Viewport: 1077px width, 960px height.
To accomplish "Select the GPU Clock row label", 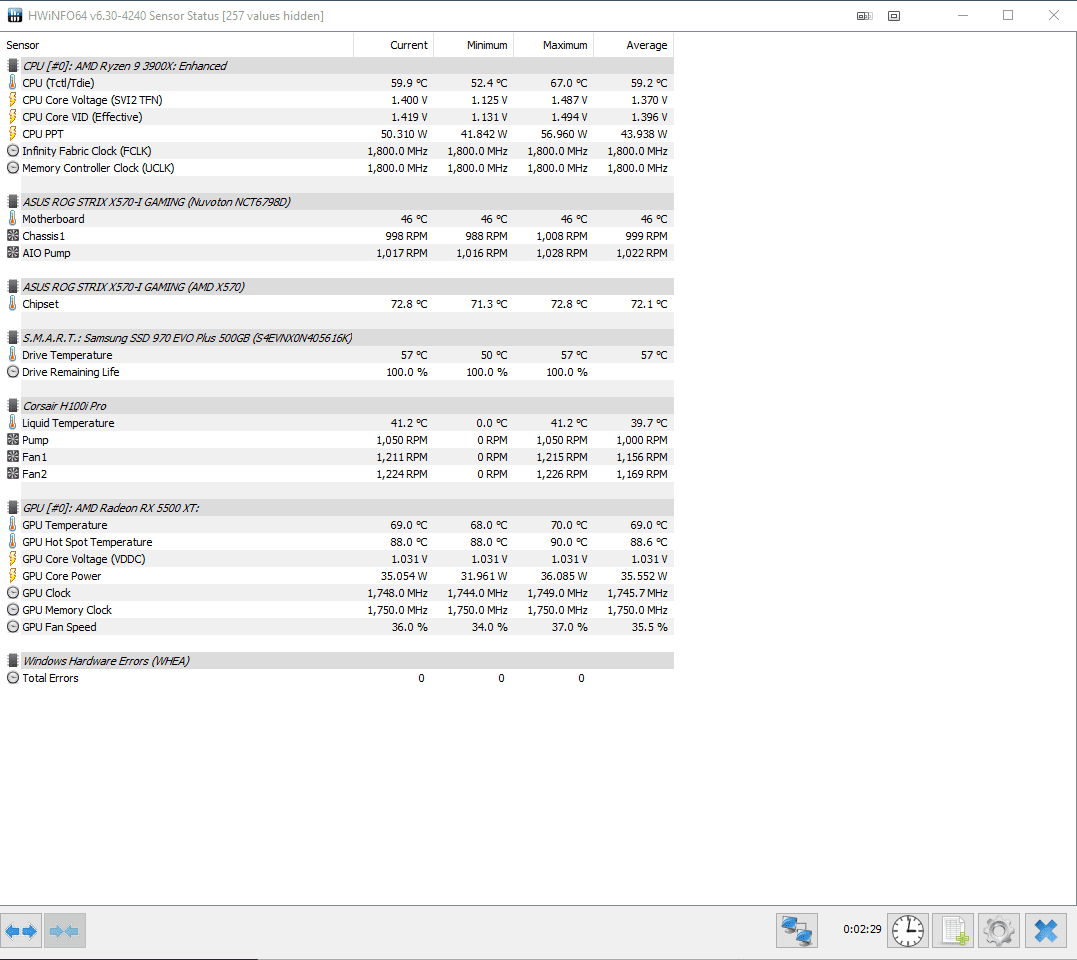I will coord(47,593).
